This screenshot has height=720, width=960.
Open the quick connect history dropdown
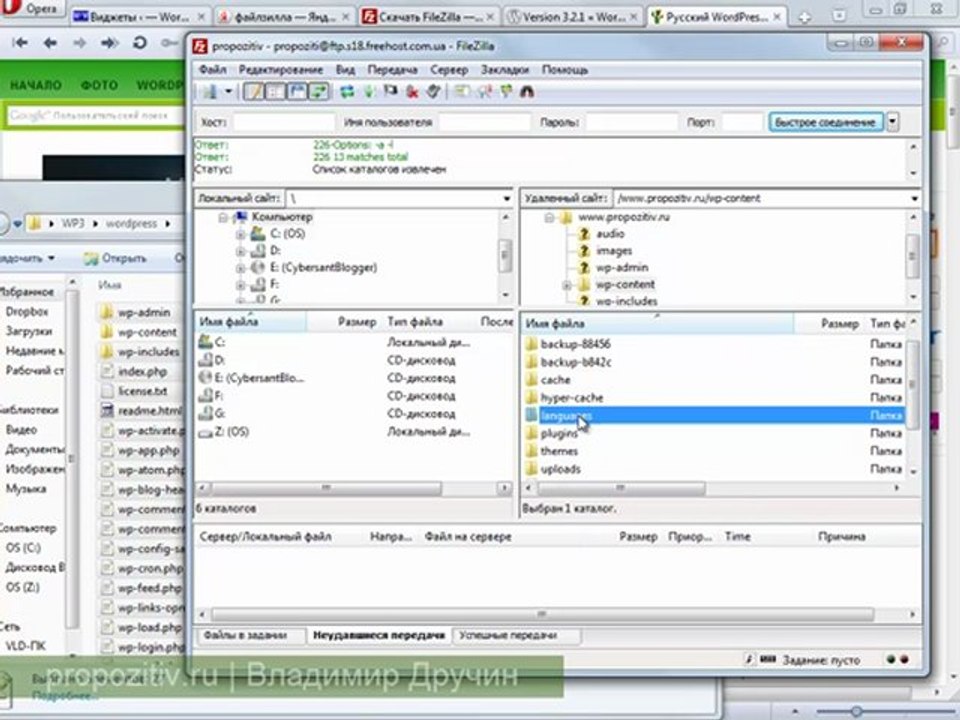(893, 122)
